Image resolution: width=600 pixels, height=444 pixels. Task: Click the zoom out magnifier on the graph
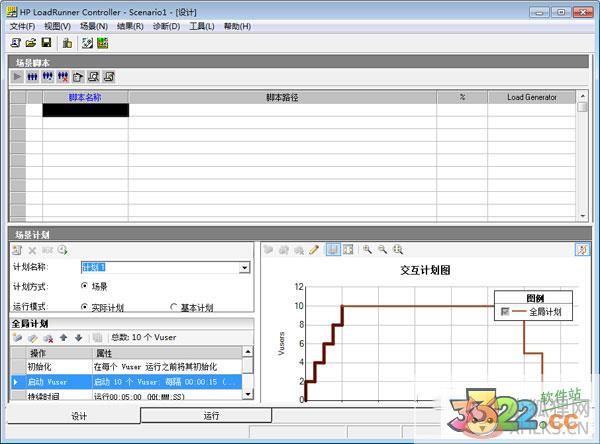pyautogui.click(x=382, y=250)
